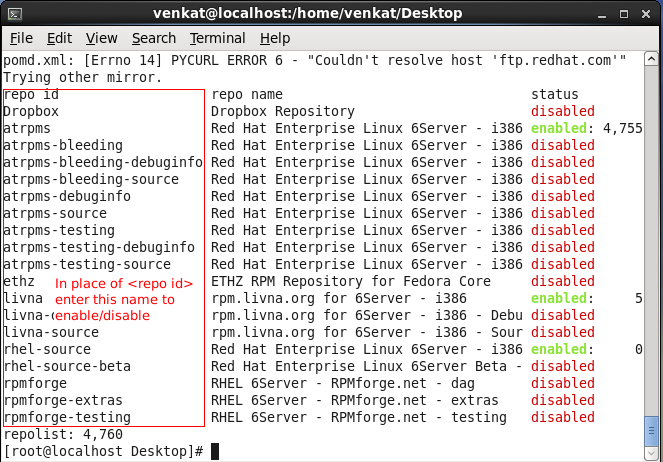The width and height of the screenshot is (663, 462).
Task: Open the Terminal menu
Action: click(217, 38)
